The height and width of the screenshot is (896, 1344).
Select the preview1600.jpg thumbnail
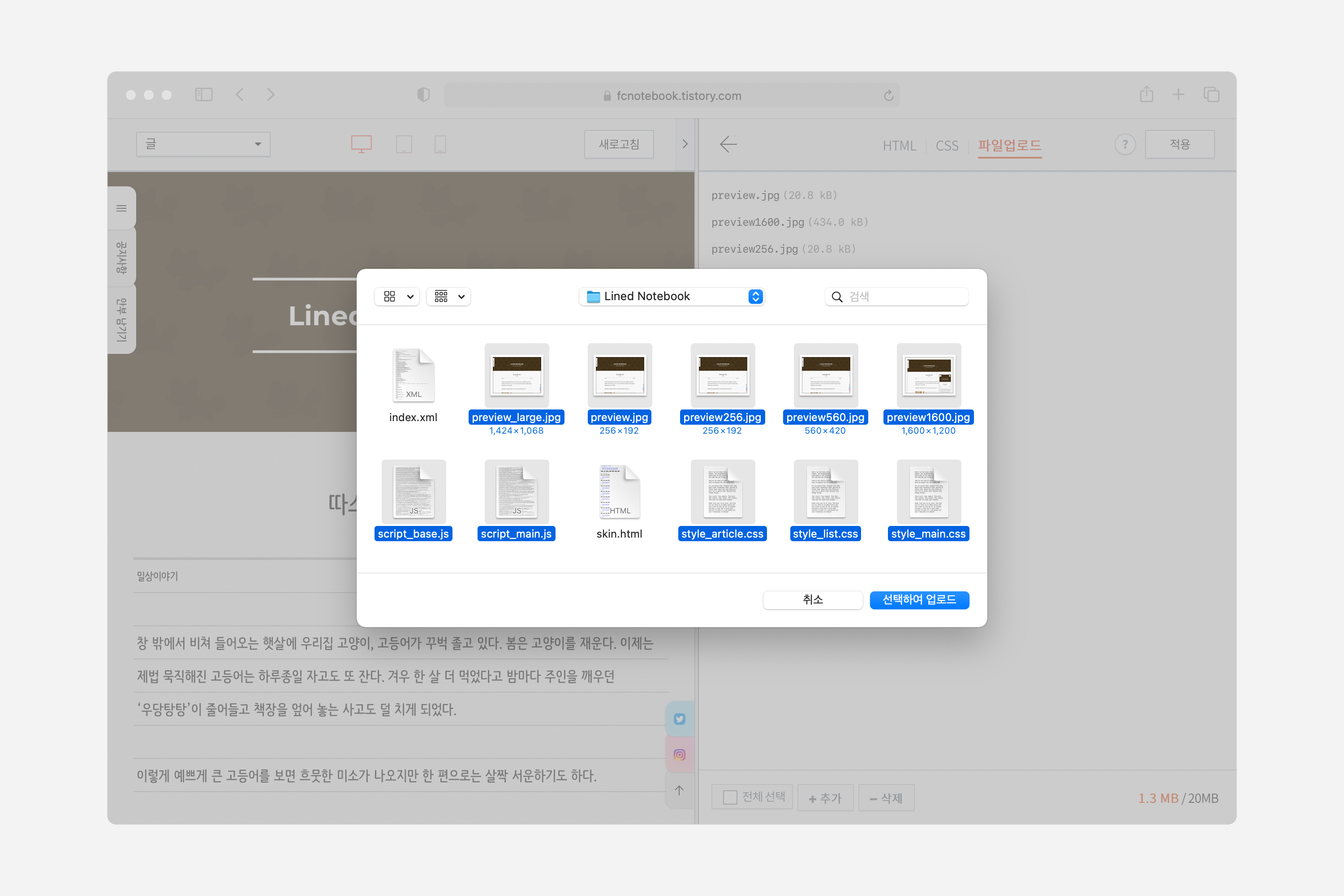pyautogui.click(x=928, y=375)
